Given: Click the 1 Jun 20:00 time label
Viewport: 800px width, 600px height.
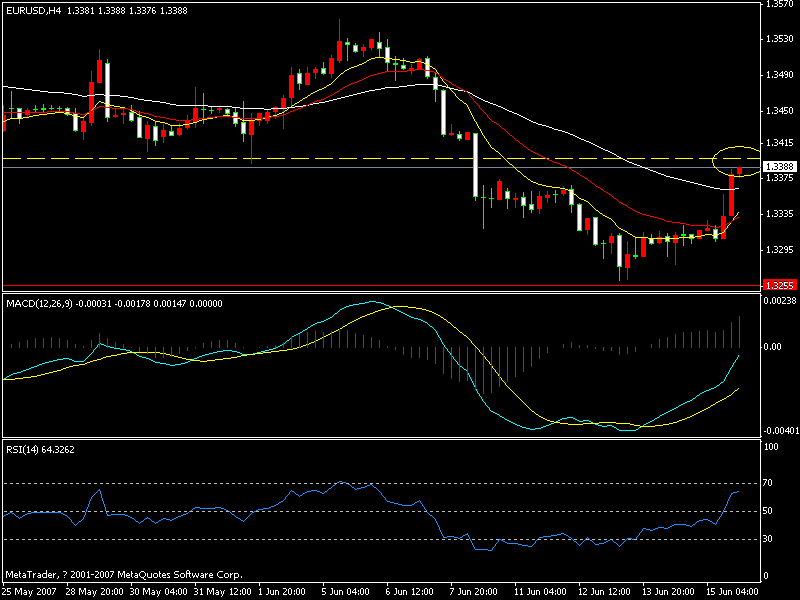Looking at the screenshot, I should [x=282, y=592].
